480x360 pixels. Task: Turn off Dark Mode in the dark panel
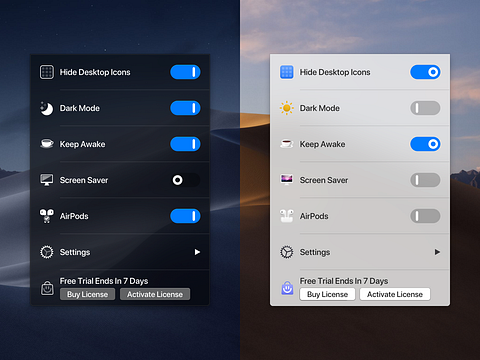[x=185, y=108]
